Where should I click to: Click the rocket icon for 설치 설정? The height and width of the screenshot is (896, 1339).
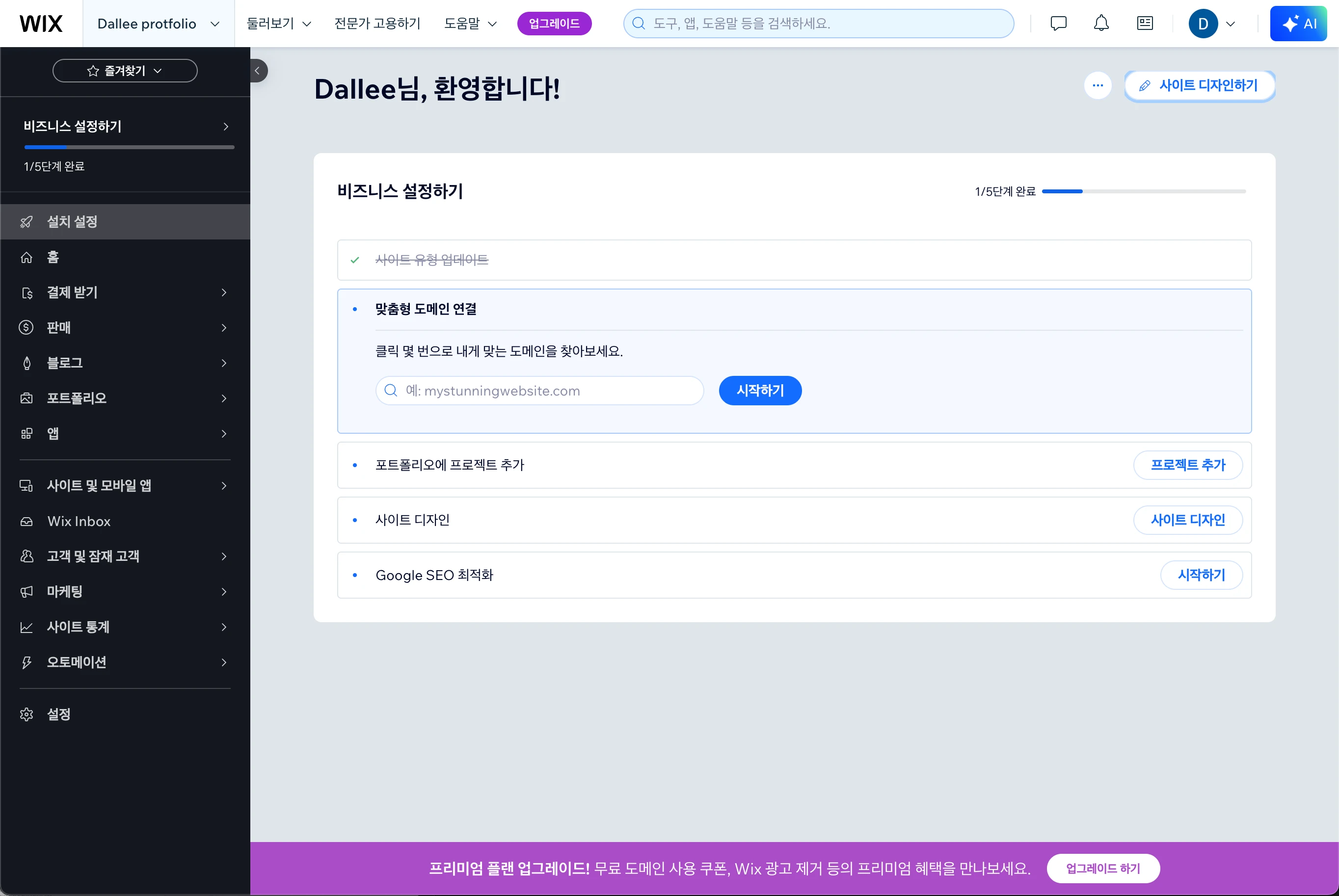click(27, 222)
